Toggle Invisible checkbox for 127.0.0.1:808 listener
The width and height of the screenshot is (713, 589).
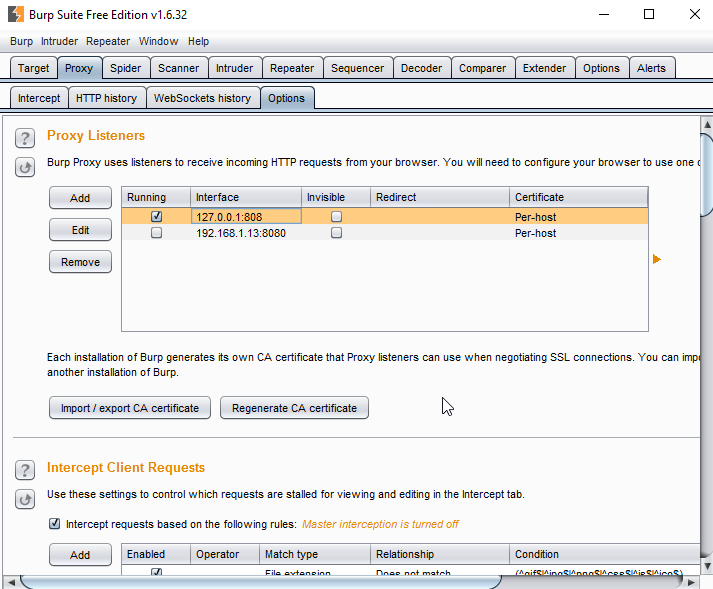pyautogui.click(x=336, y=216)
